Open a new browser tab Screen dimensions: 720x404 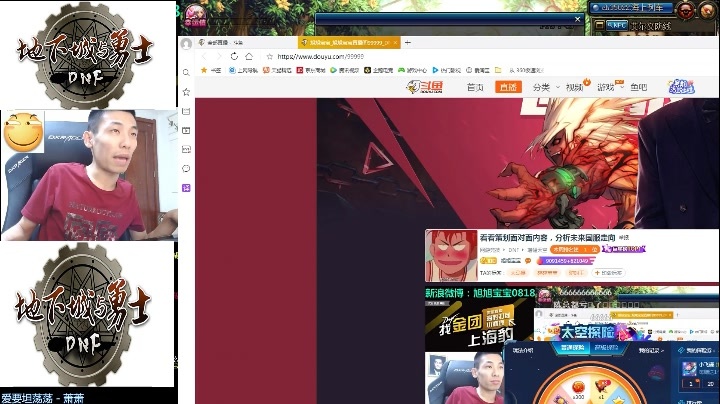407,42
